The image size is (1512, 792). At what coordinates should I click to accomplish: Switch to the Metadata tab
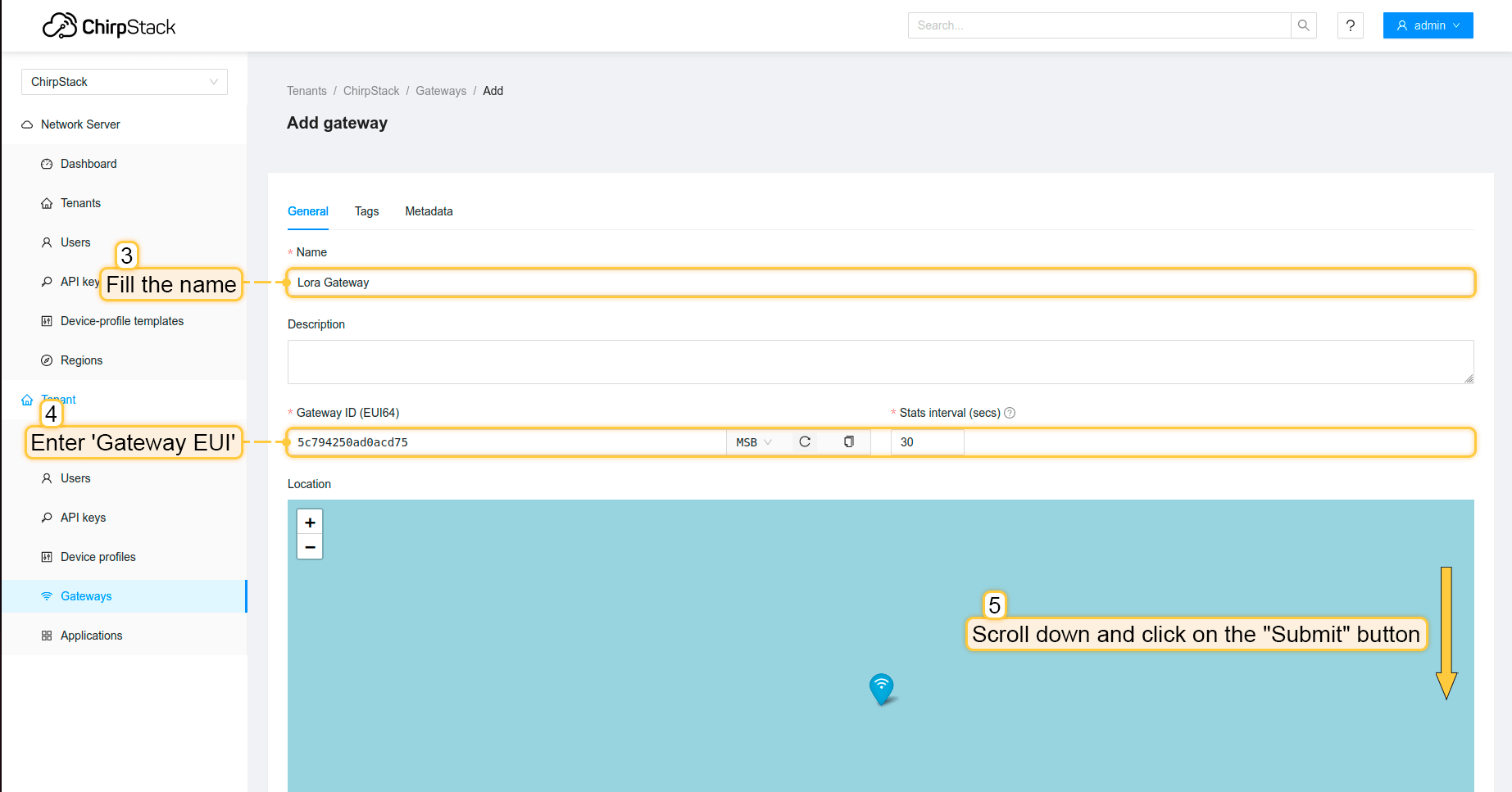(429, 211)
